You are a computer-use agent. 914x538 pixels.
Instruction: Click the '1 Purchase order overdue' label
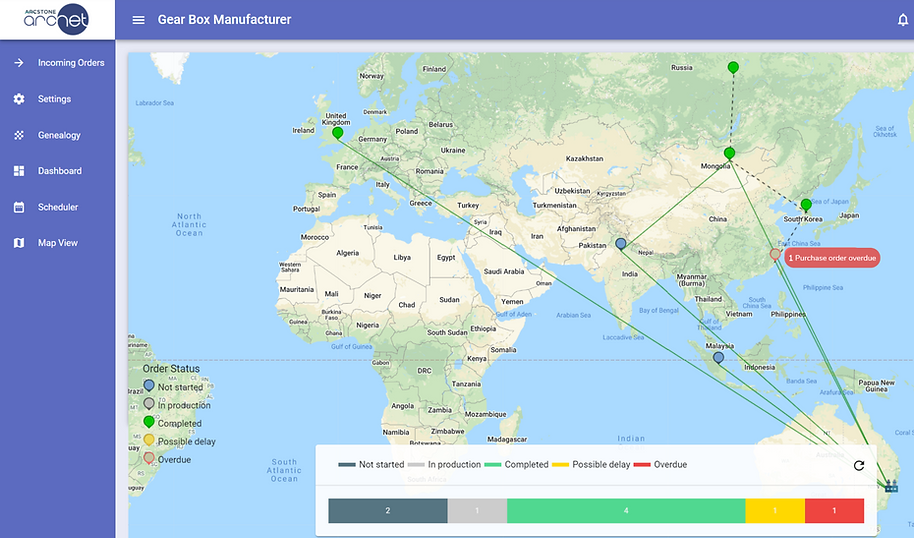[832, 258]
